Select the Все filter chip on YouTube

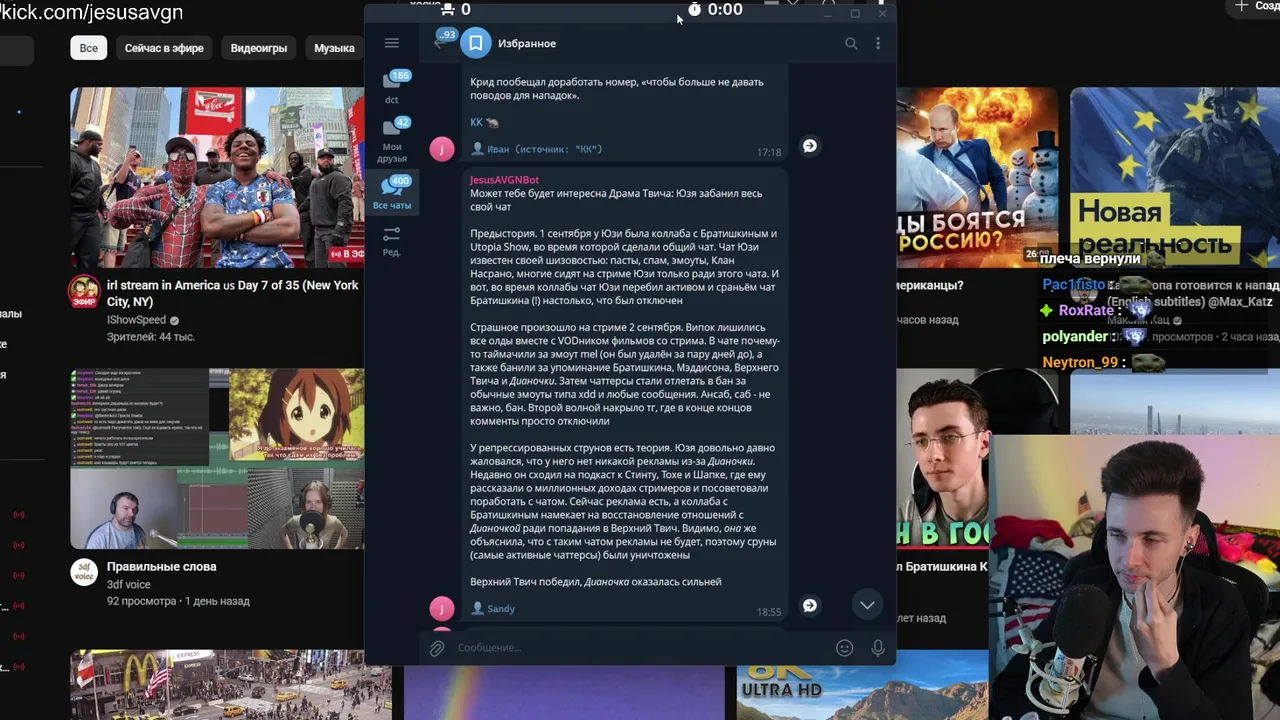pos(89,48)
